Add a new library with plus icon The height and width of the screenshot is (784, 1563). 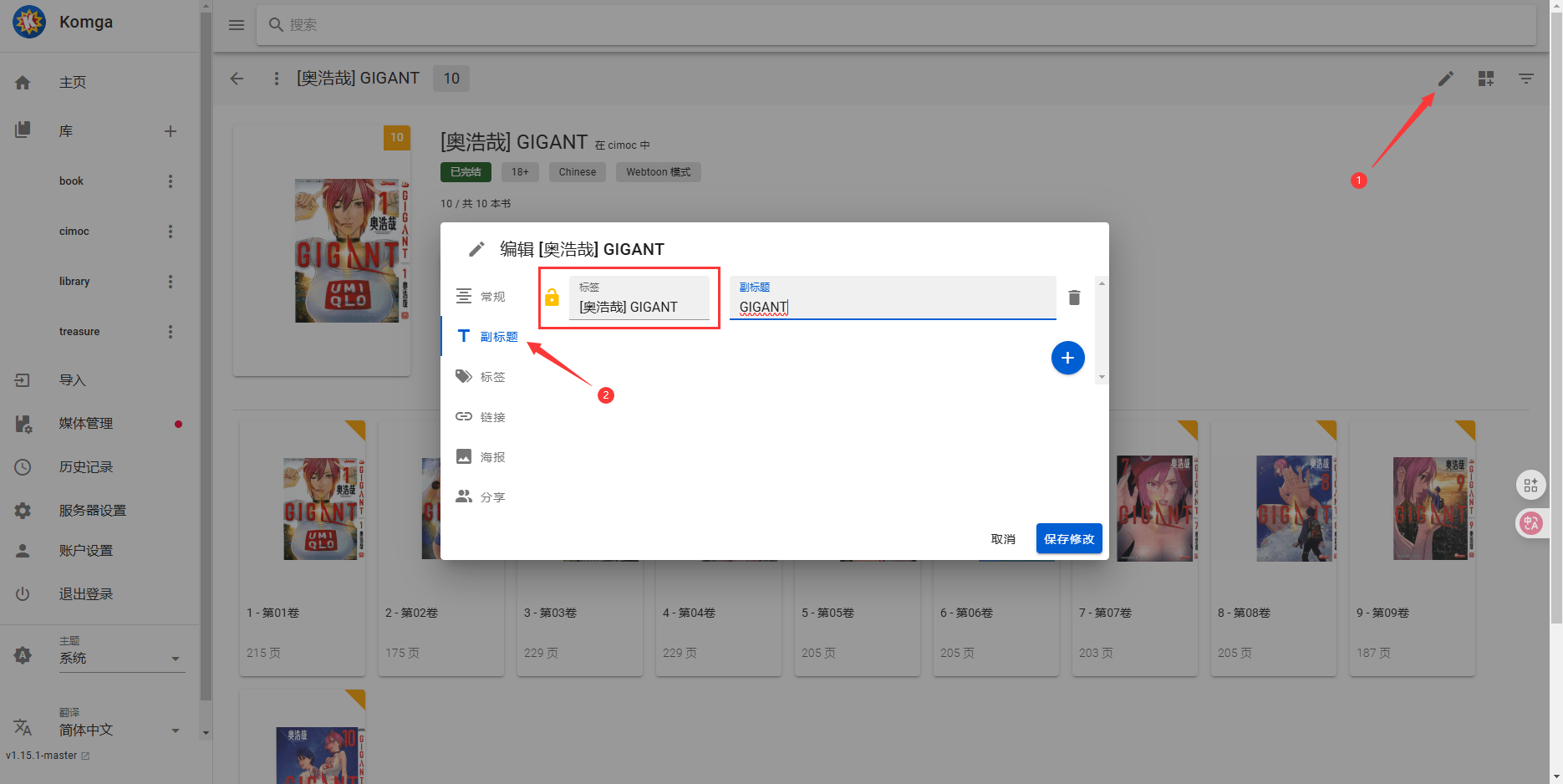click(x=171, y=131)
